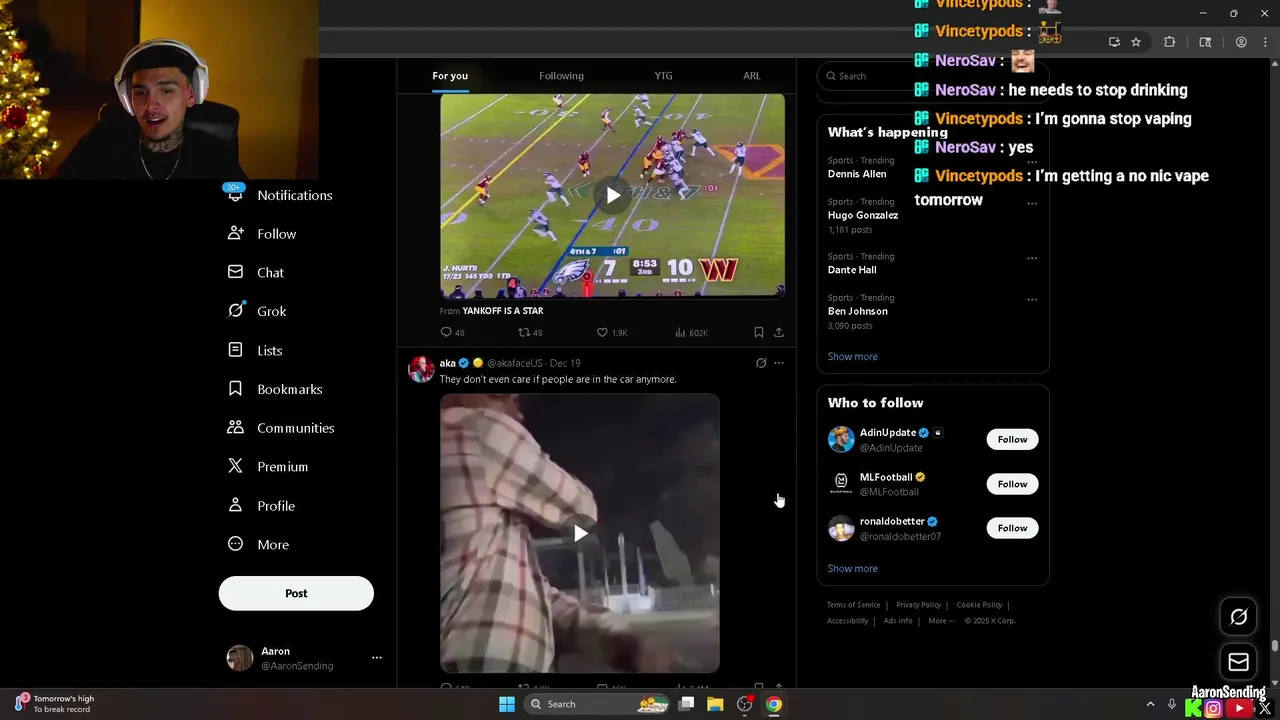Open options for Ben Johnson trend
This screenshot has height=720, width=1280.
[x=1032, y=299]
